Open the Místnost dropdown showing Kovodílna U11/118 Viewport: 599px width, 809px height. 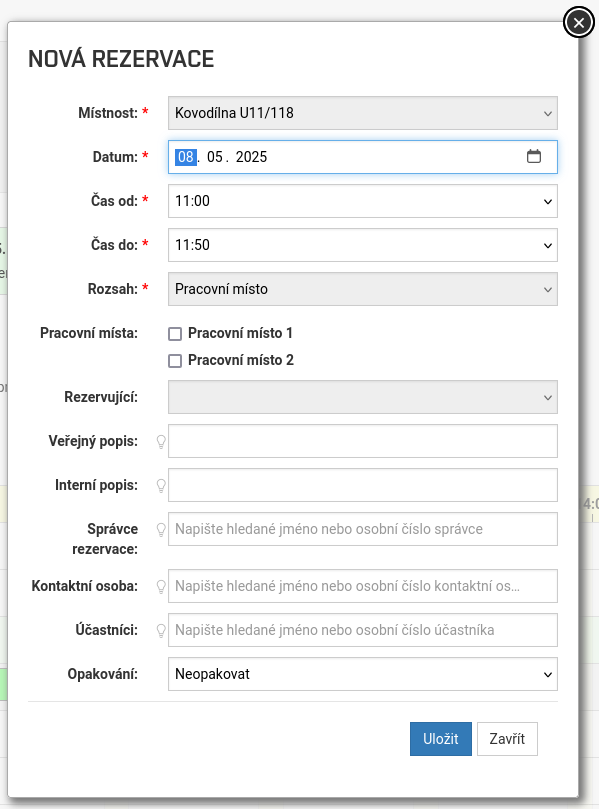(x=363, y=113)
